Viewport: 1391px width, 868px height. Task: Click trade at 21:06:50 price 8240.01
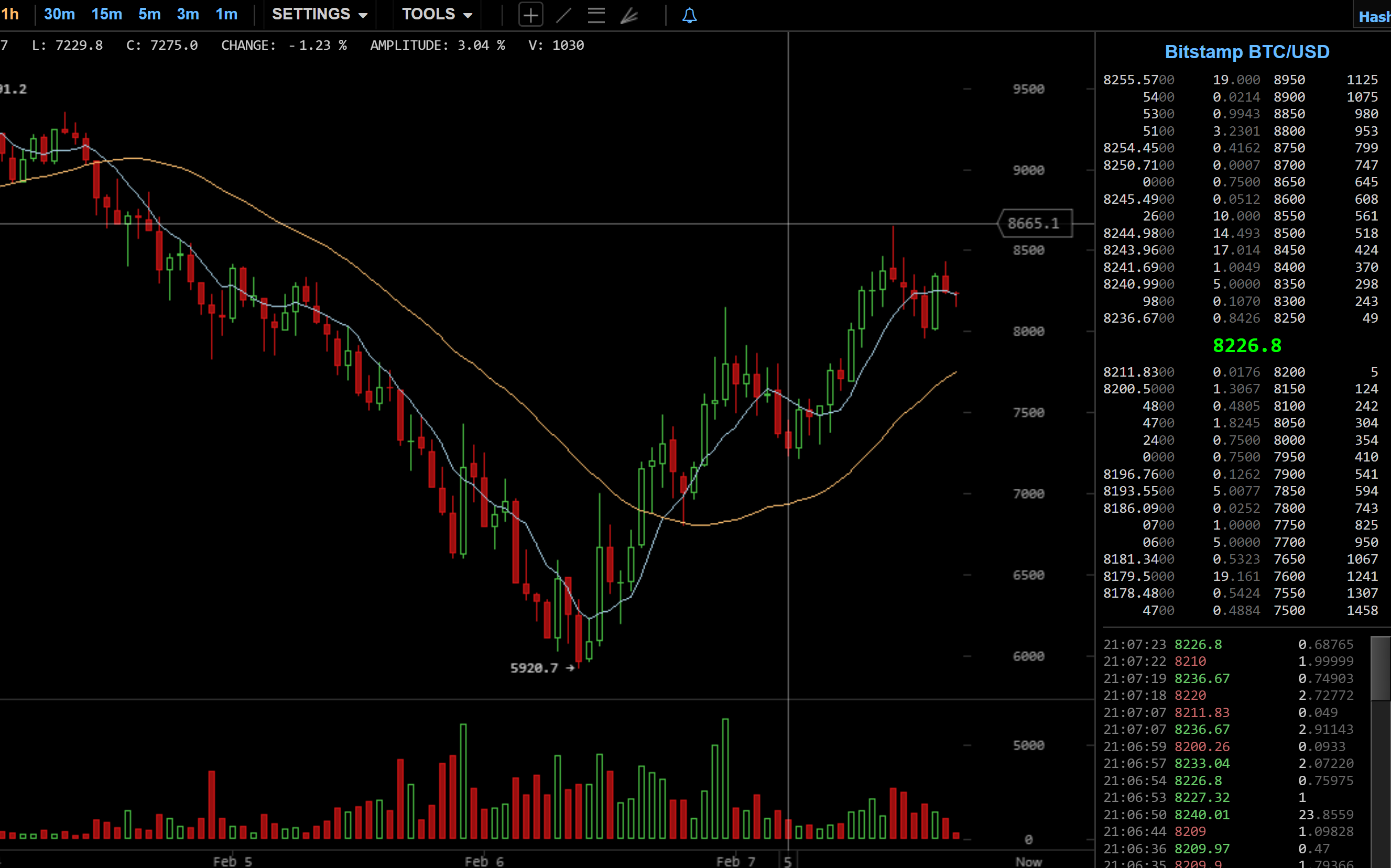[1229, 815]
